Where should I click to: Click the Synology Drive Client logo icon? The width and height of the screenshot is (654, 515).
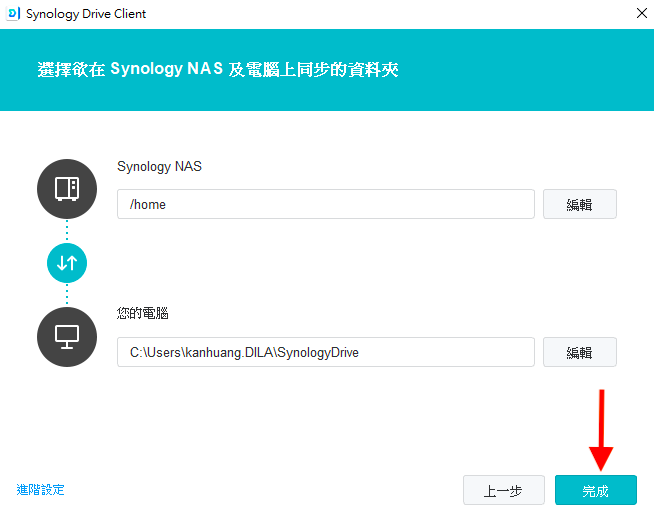(x=14, y=14)
